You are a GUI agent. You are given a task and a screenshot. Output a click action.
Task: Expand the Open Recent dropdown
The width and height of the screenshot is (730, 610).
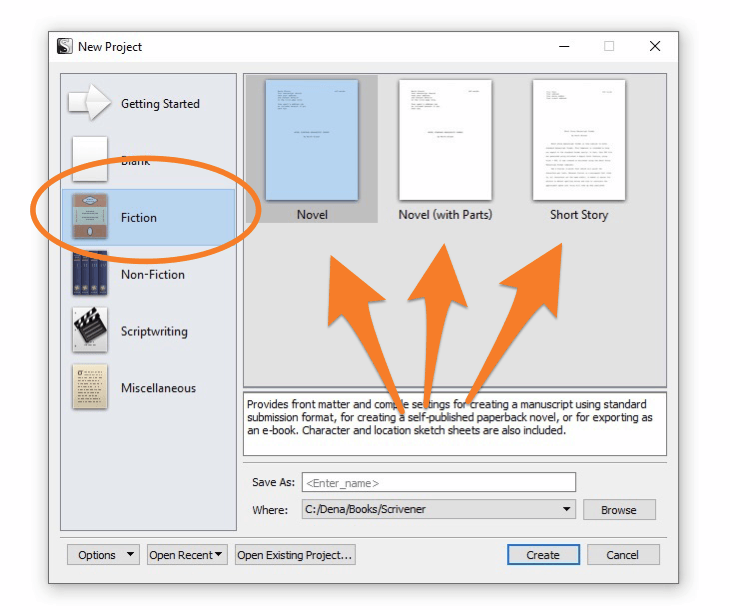187,555
